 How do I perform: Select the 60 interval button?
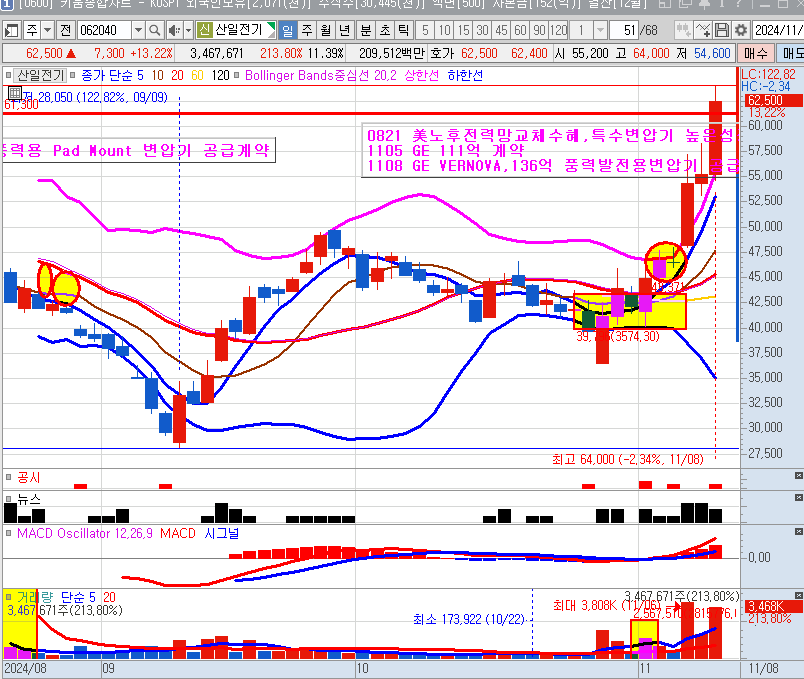click(520, 30)
